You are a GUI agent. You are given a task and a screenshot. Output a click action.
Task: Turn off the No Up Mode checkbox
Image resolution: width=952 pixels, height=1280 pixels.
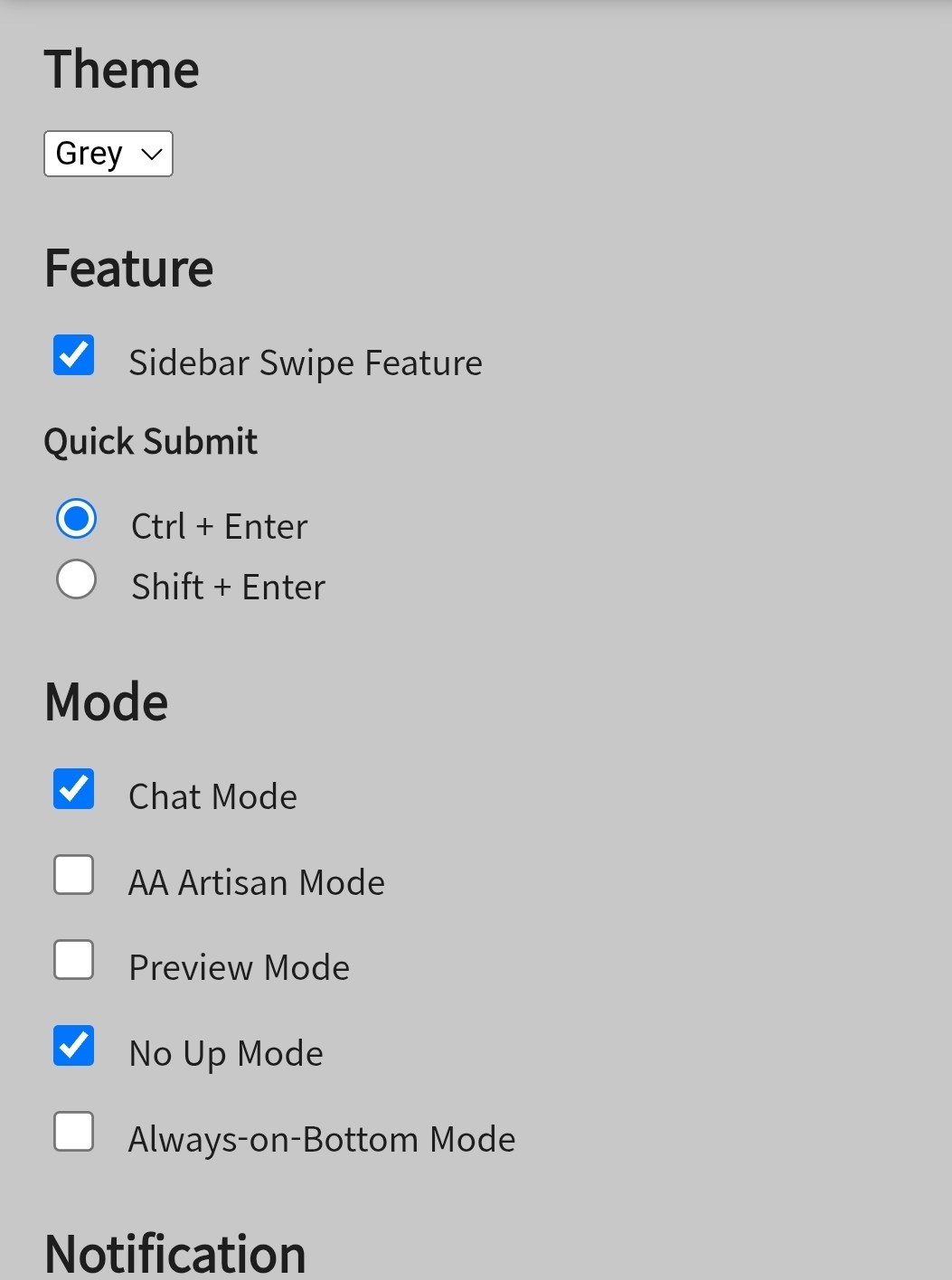point(74,1046)
